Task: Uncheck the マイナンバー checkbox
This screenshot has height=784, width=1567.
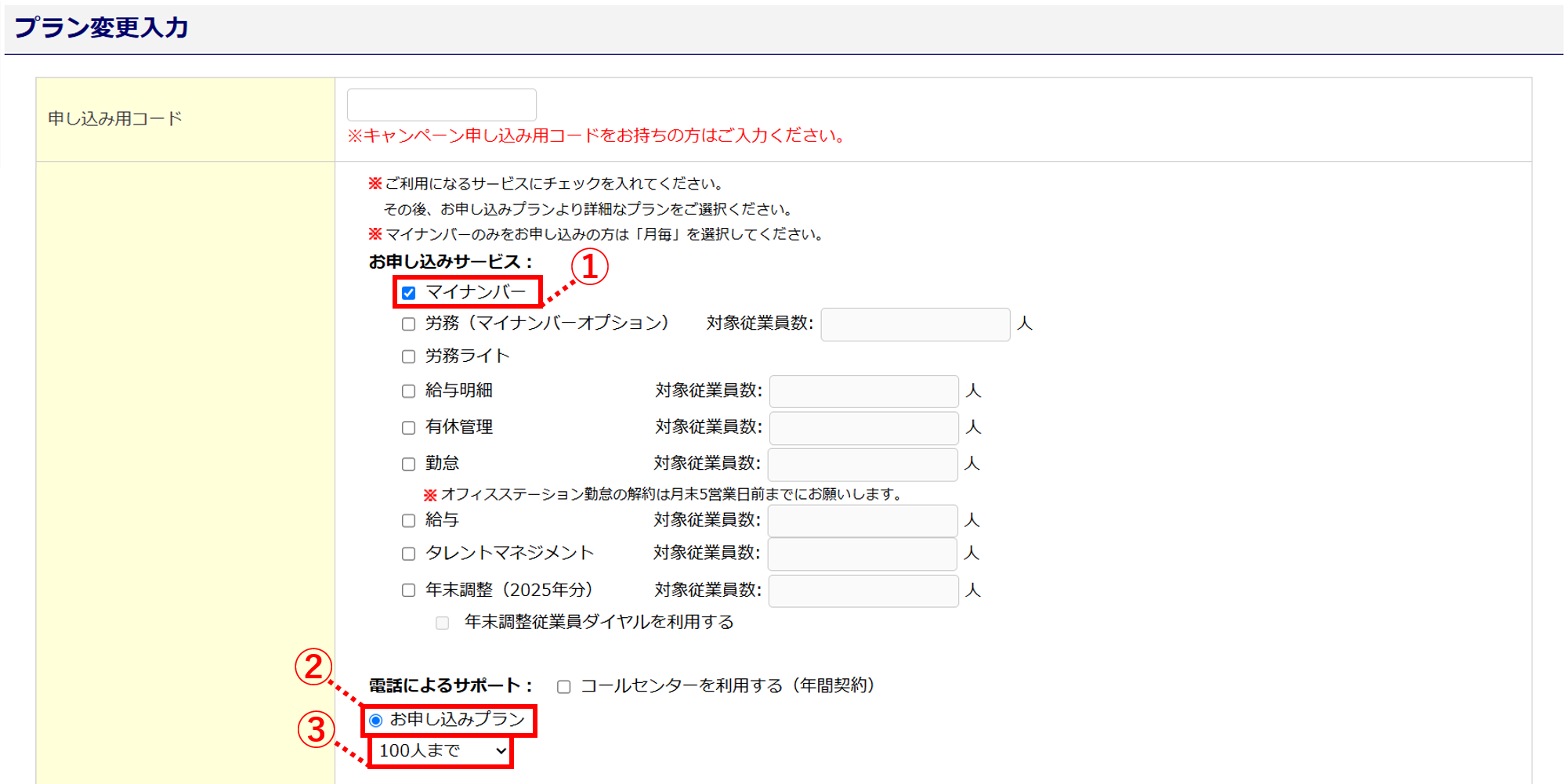Action: pos(408,293)
